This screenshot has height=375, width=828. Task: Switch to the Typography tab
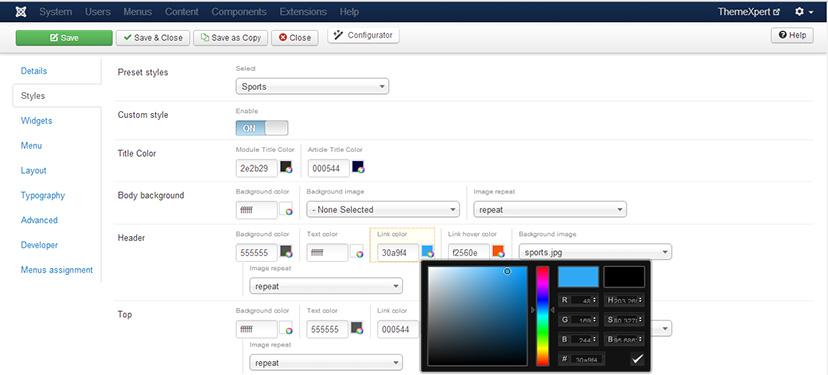pos(43,195)
